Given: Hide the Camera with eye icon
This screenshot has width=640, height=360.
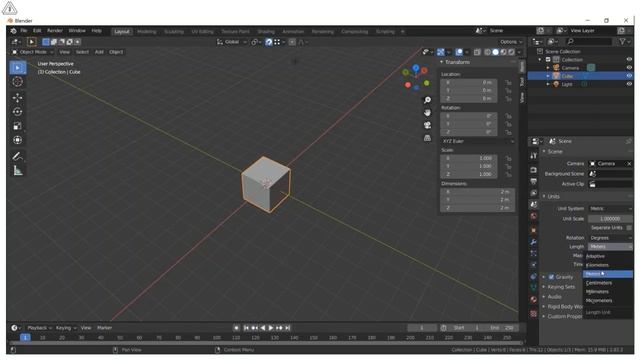Looking at the screenshot, I should [x=629, y=68].
